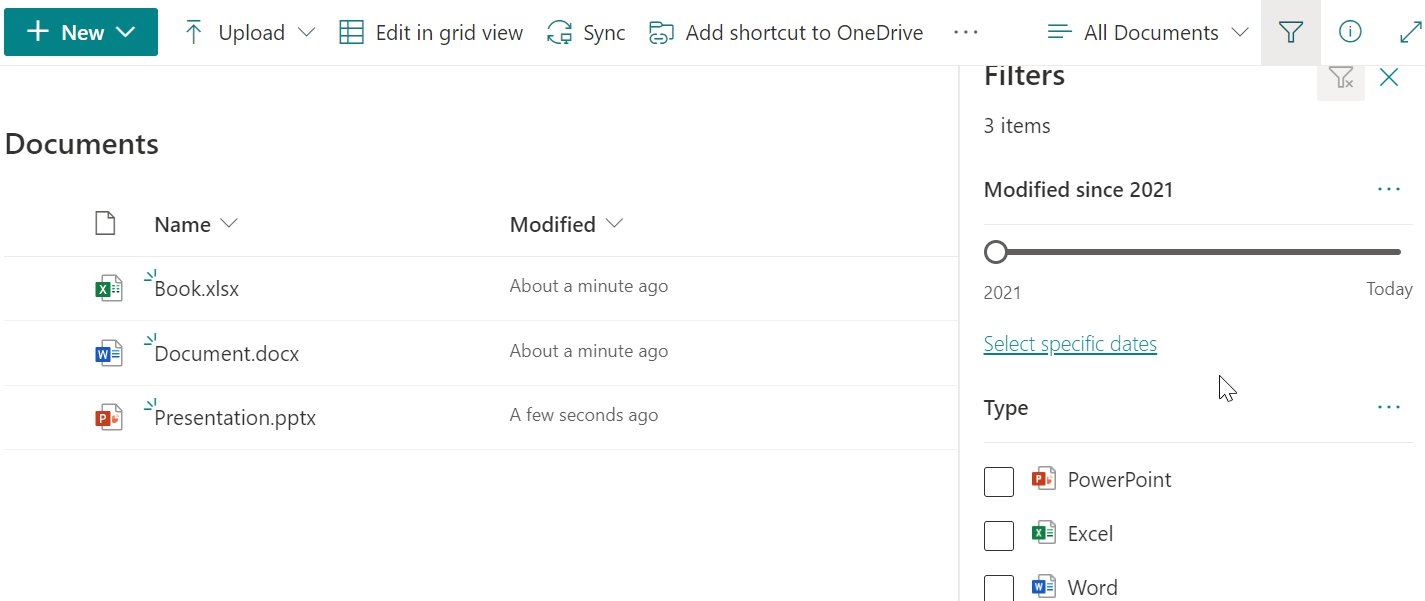1425x601 pixels.
Task: Open the toolbar overflow ellipsis menu
Action: point(966,31)
